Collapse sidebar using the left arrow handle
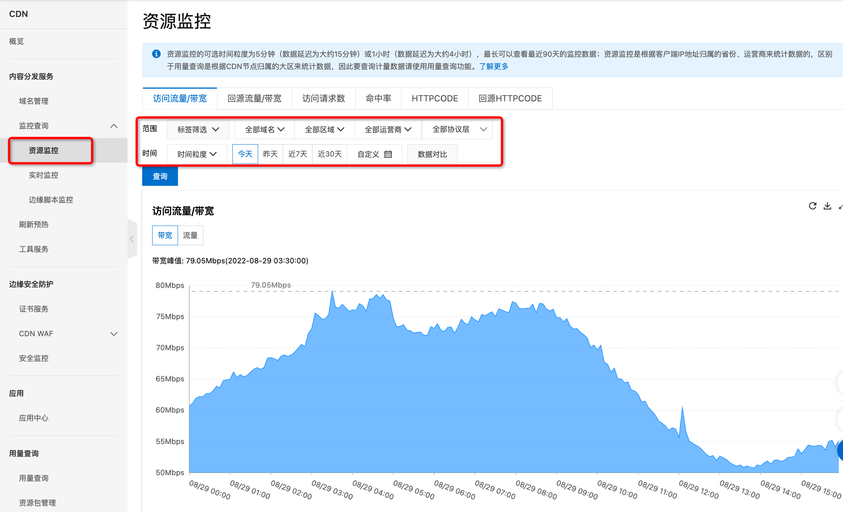The image size is (843, 512). click(x=132, y=239)
